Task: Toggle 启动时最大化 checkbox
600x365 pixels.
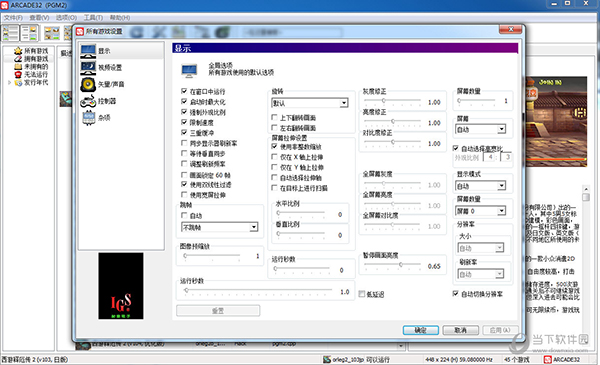Action: [x=184, y=101]
